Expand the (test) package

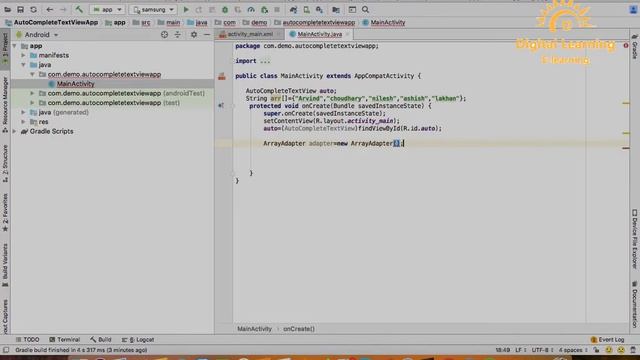click(33, 103)
